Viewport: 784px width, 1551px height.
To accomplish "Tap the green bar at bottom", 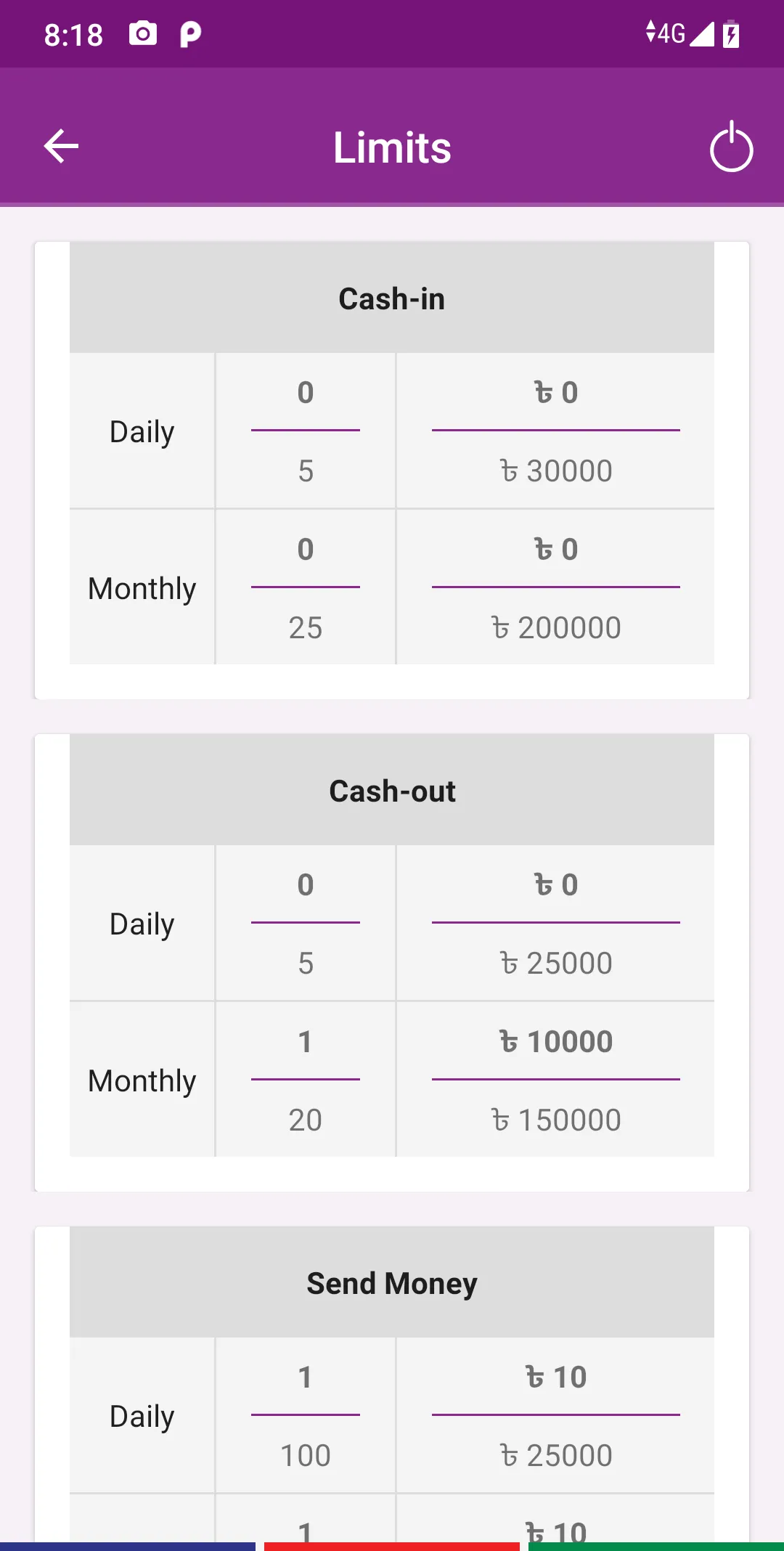I will 656,1546.
